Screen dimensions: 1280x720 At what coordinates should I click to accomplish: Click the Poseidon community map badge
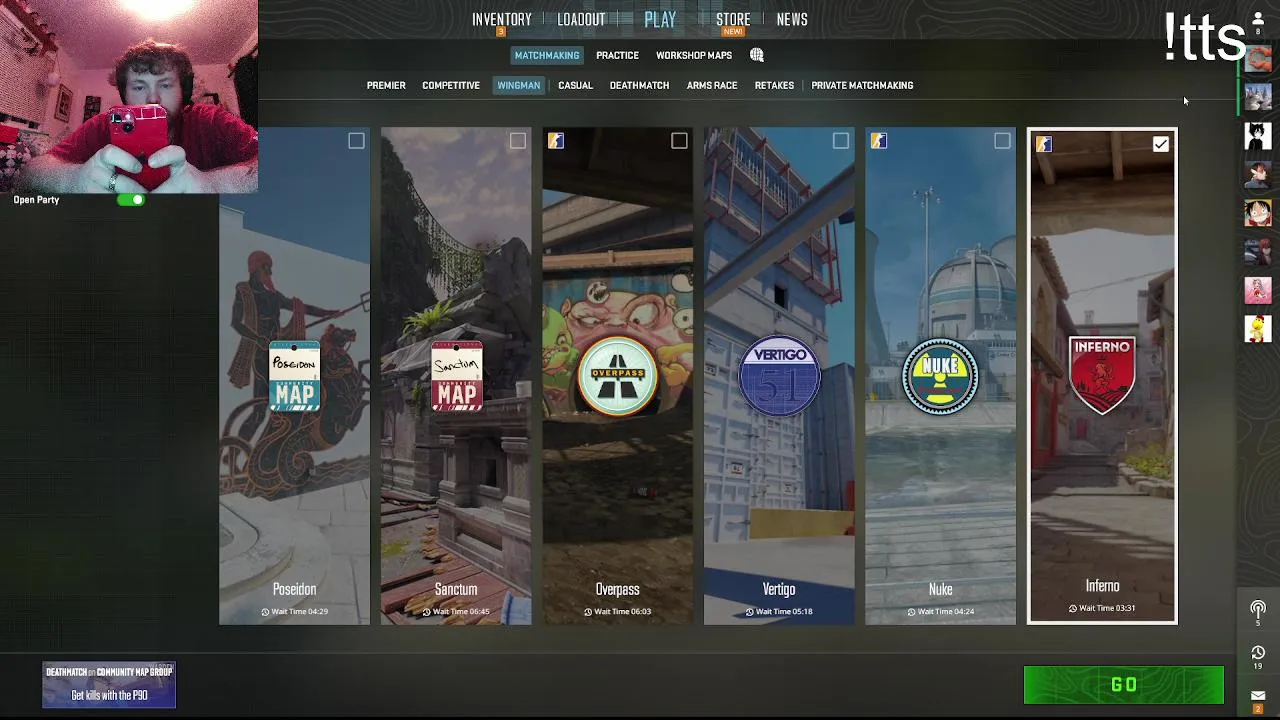tap(294, 377)
